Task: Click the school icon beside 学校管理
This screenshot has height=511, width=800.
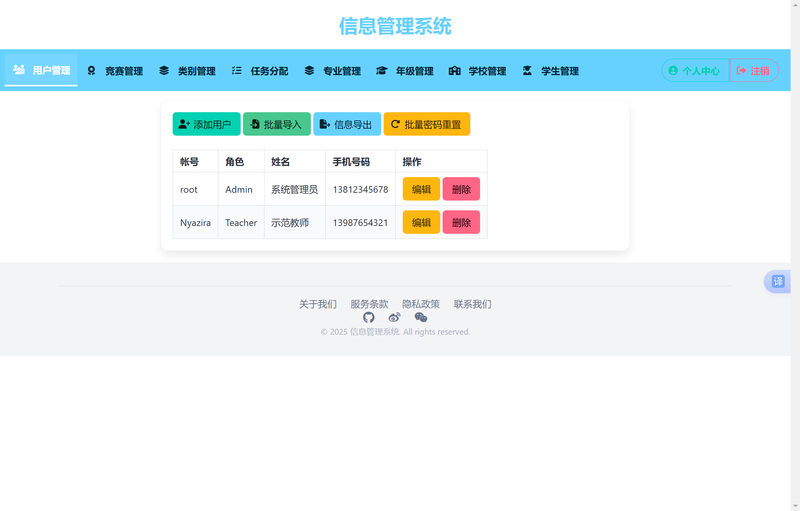Action: coord(455,70)
